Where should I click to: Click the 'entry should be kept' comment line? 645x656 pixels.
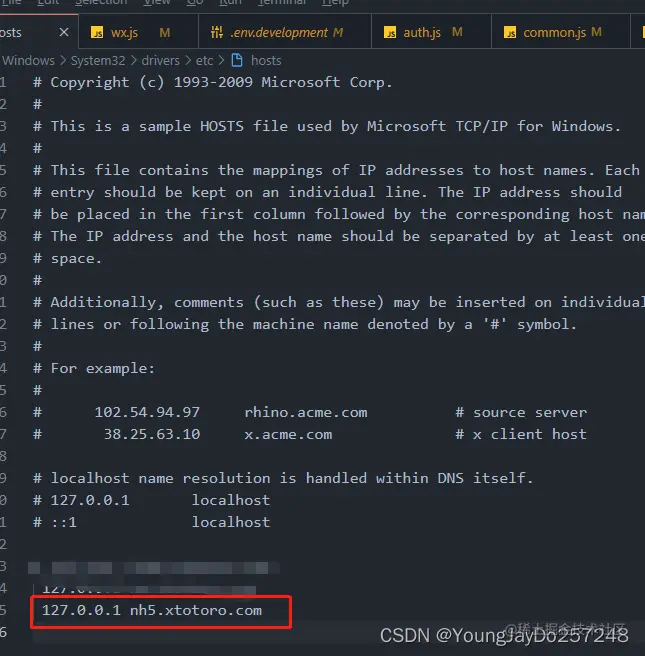(x=328, y=192)
